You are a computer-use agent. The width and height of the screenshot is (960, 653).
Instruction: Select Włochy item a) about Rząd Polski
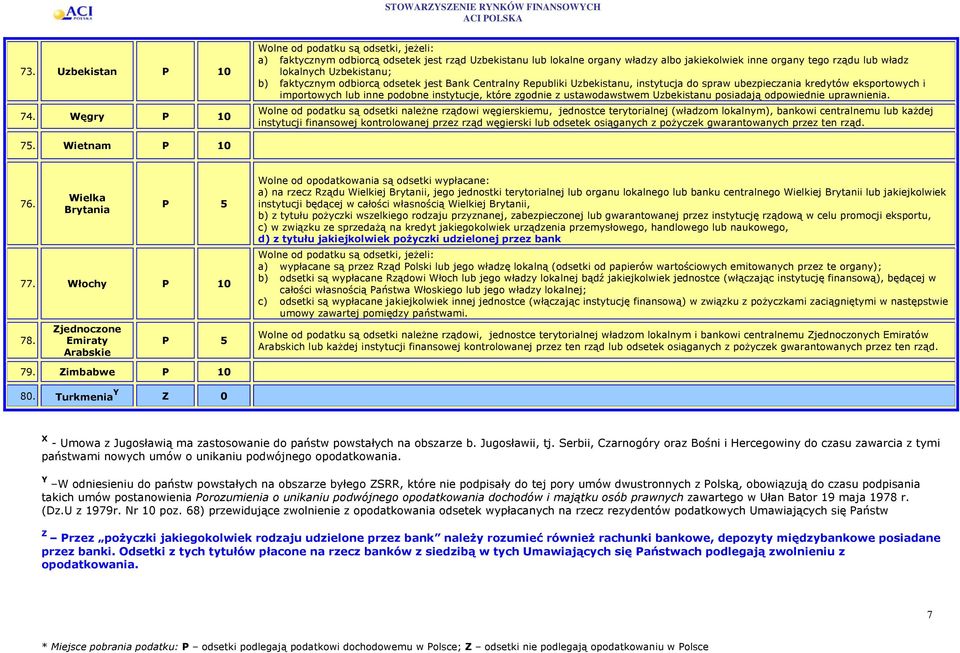(569, 266)
